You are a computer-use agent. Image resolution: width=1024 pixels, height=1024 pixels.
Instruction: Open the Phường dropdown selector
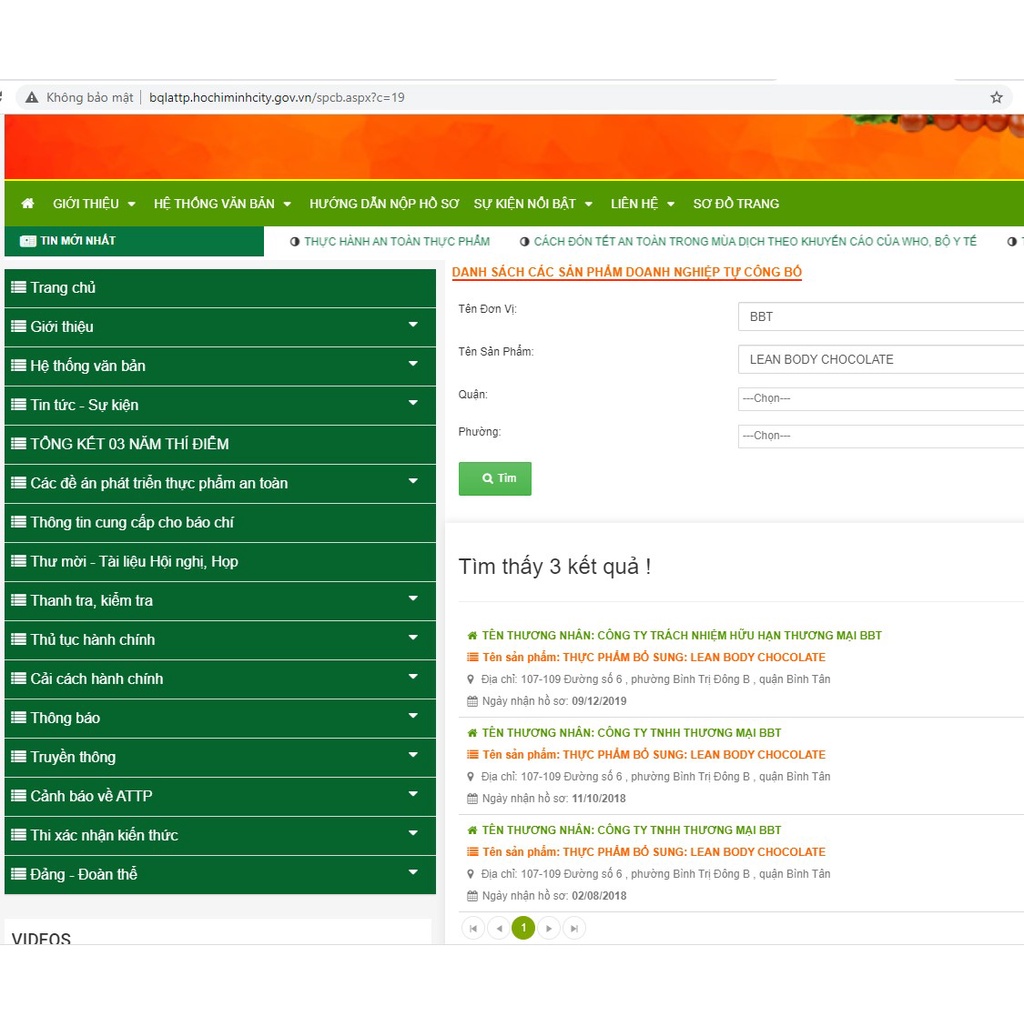click(880, 436)
